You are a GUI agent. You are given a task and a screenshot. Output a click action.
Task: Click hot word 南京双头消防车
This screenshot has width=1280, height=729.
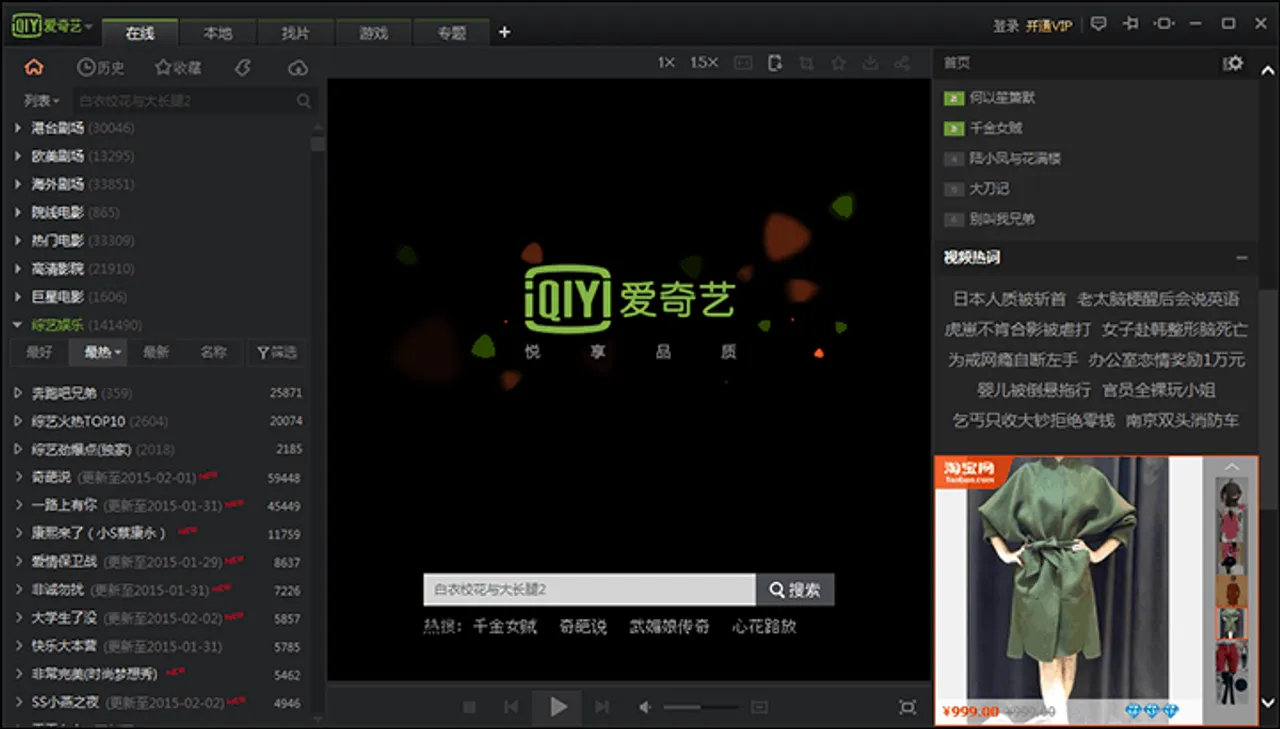click(1183, 420)
